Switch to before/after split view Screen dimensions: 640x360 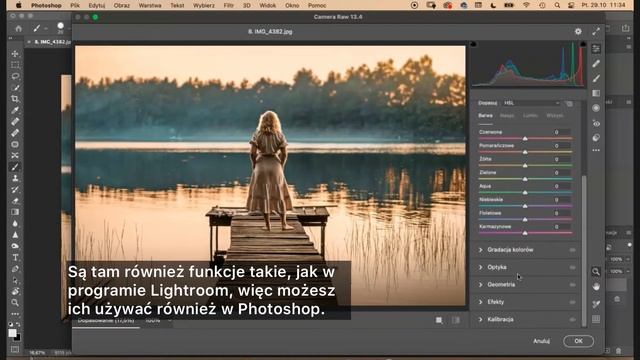(456, 320)
